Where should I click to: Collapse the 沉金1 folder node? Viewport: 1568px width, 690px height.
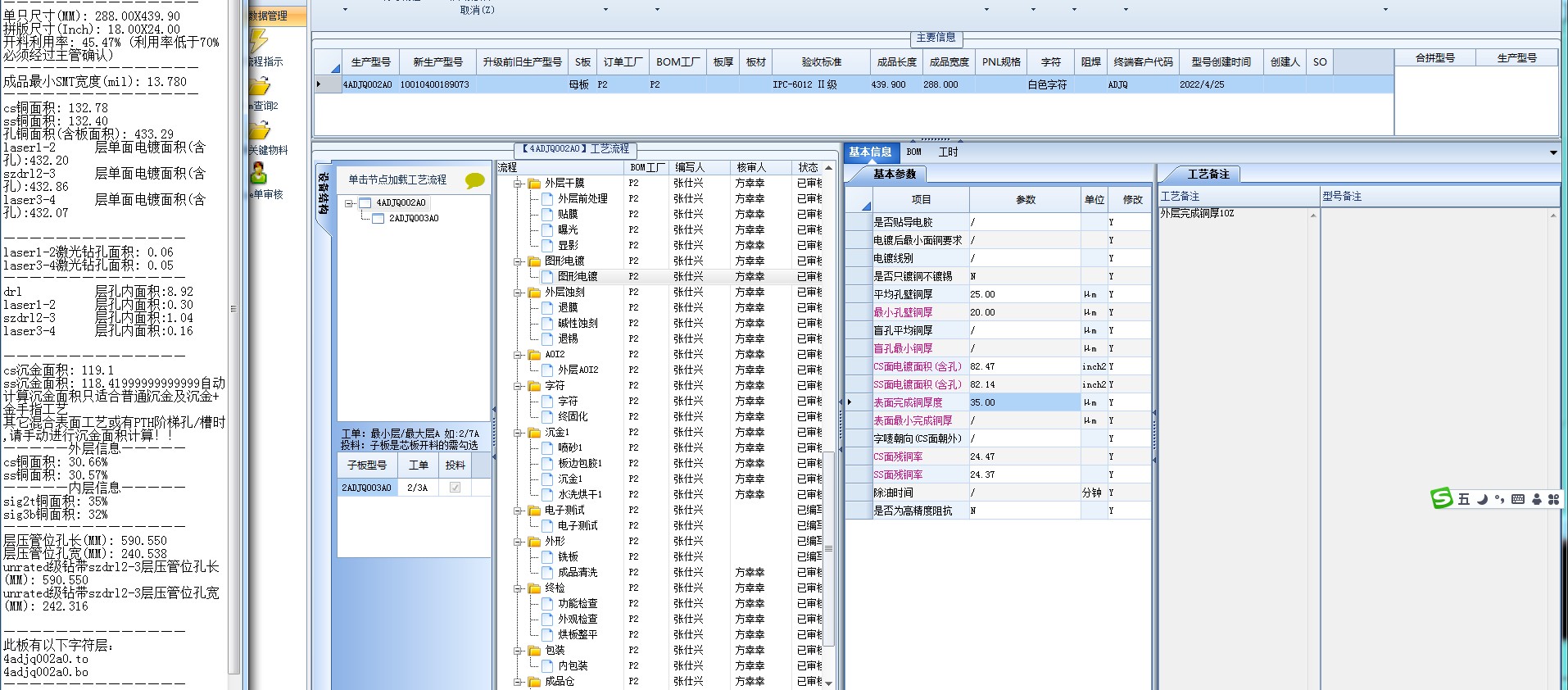[518, 433]
